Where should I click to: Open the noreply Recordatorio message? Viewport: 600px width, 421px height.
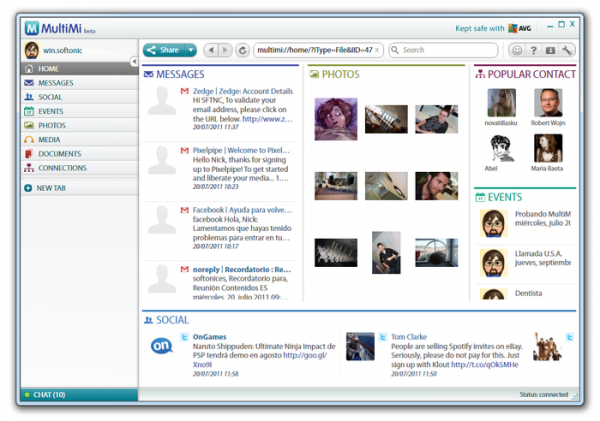pos(220,282)
